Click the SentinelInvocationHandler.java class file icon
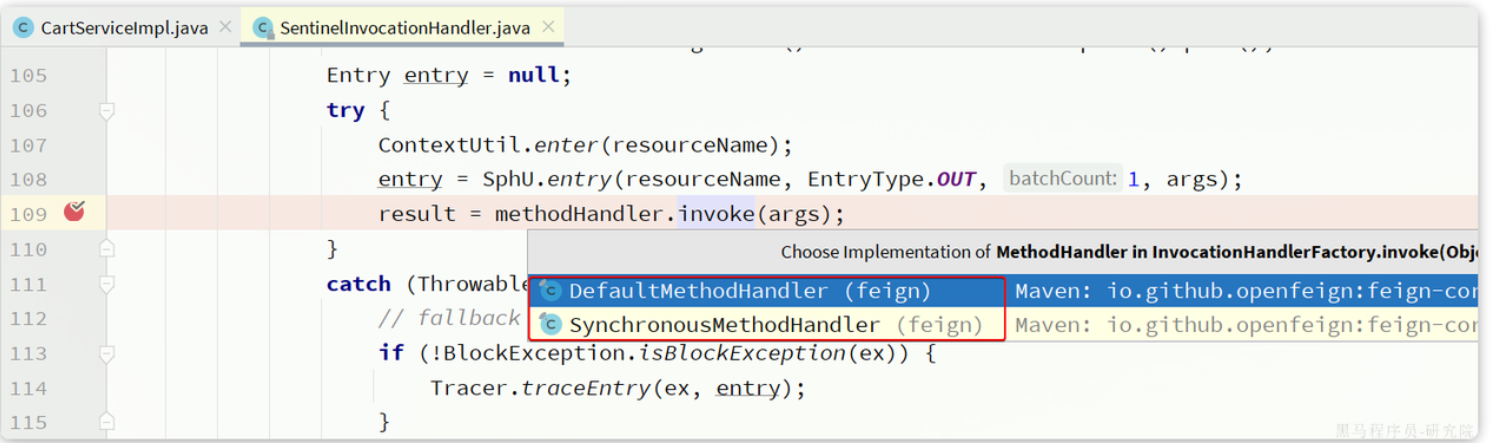This screenshot has height=443, width=1493. click(263, 28)
